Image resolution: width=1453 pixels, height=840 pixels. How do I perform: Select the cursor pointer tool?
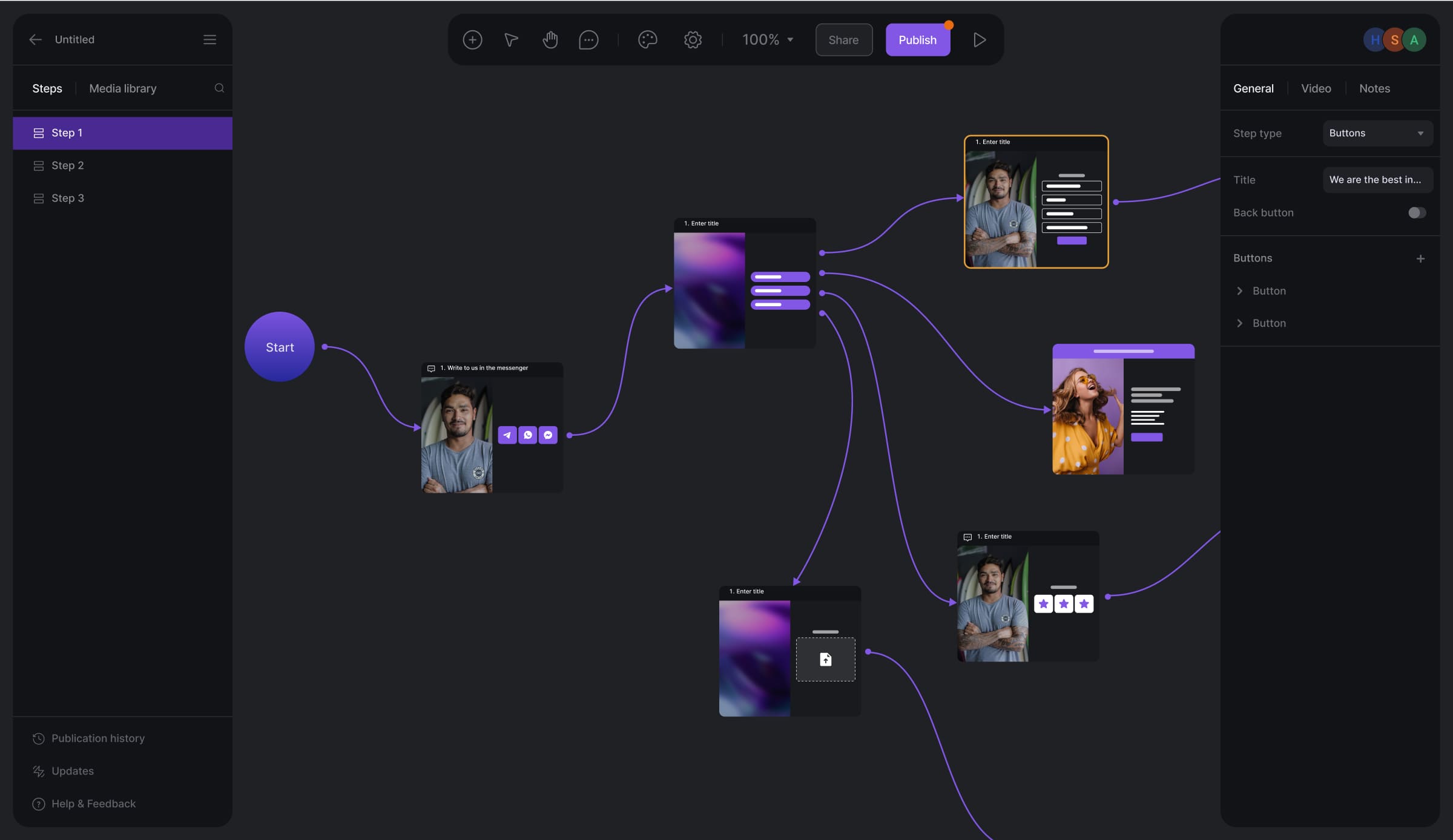tap(511, 40)
